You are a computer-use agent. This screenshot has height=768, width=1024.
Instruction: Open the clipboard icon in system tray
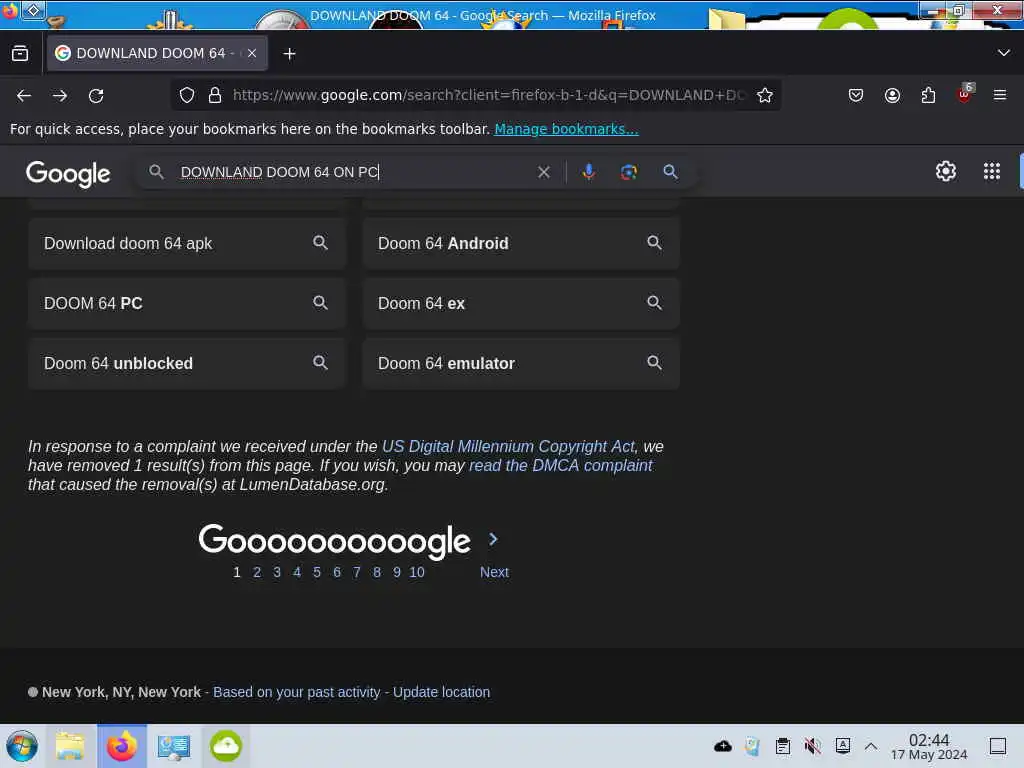click(x=782, y=746)
